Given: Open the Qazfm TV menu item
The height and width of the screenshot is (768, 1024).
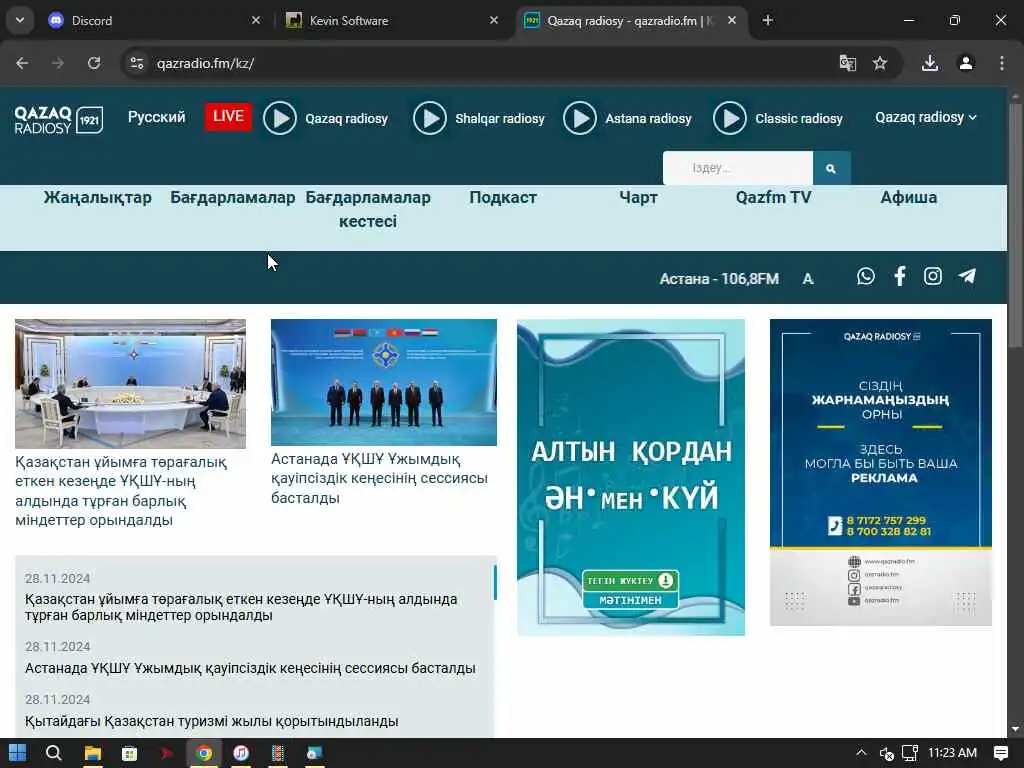Looking at the screenshot, I should (773, 197).
